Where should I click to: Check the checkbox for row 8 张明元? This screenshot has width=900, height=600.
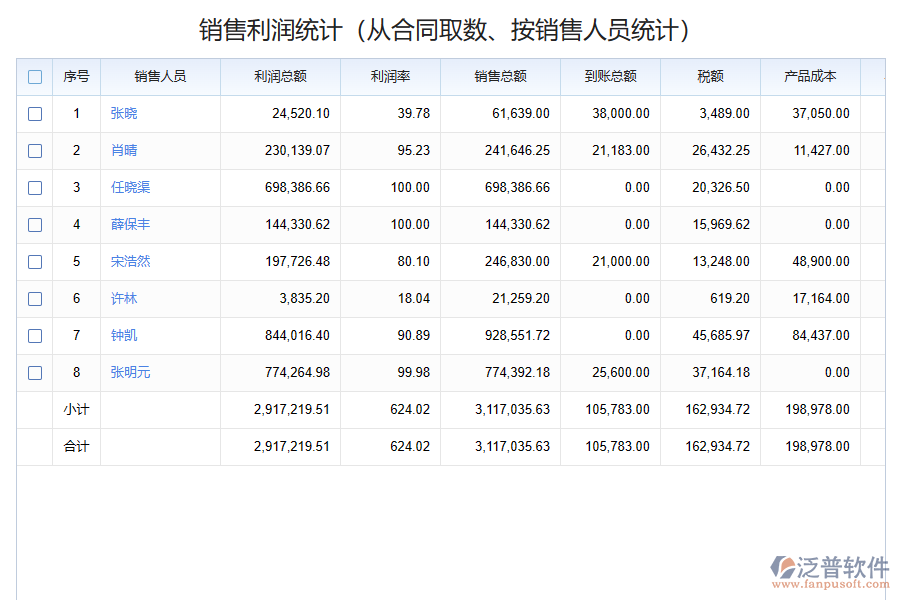(x=35, y=372)
